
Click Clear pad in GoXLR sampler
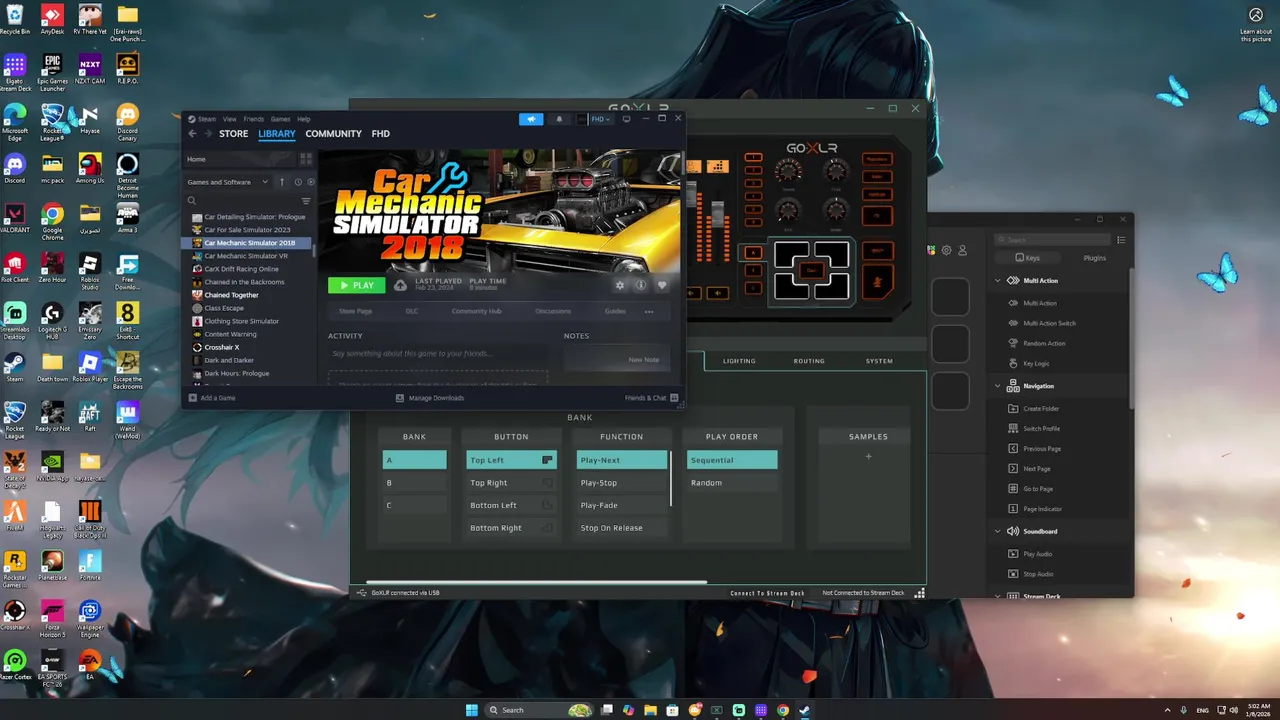(811, 271)
